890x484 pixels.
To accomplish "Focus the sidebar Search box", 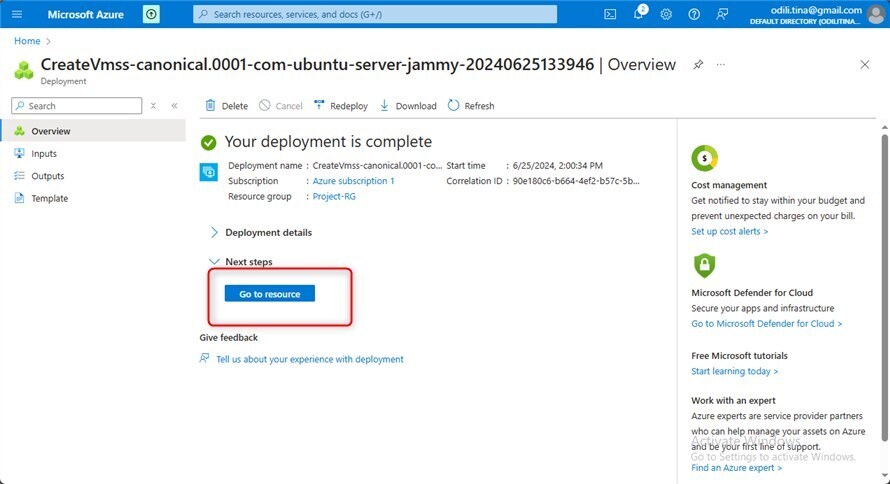I will click(x=77, y=106).
